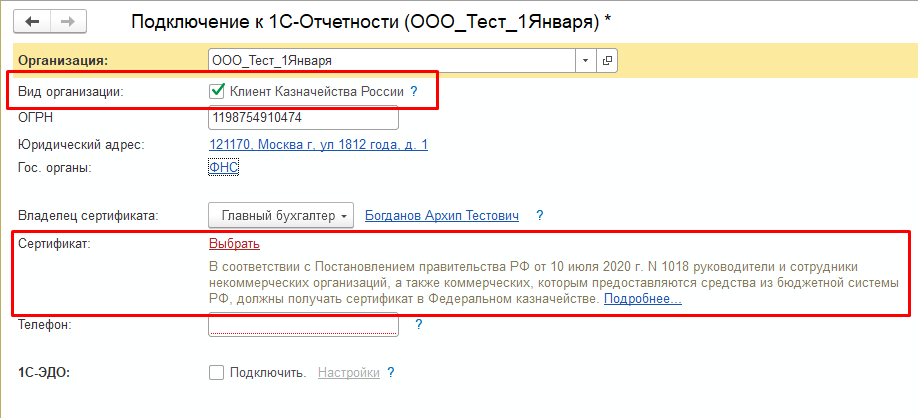The image size is (918, 418).
Task: Click the forward arrow navigation button
Action: pyautogui.click(x=67, y=21)
